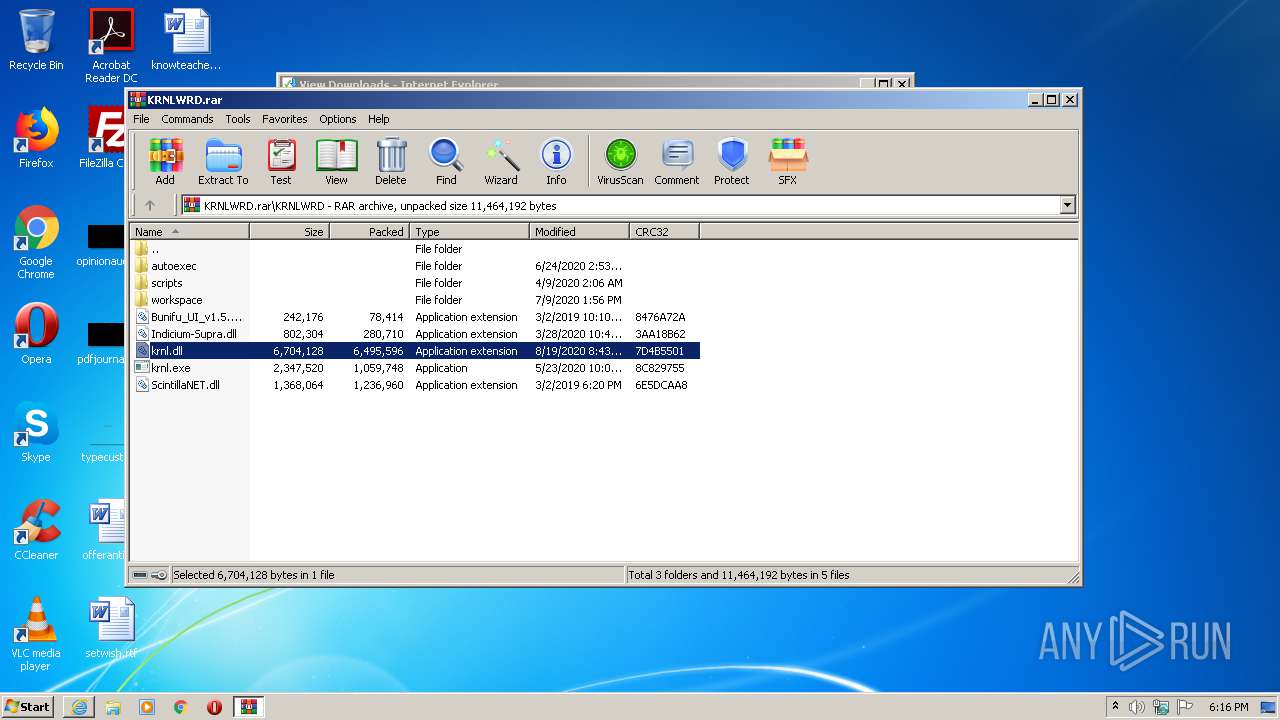Click size value 2,347,520
Viewport: 1280px width, 720px height.
[298, 368]
